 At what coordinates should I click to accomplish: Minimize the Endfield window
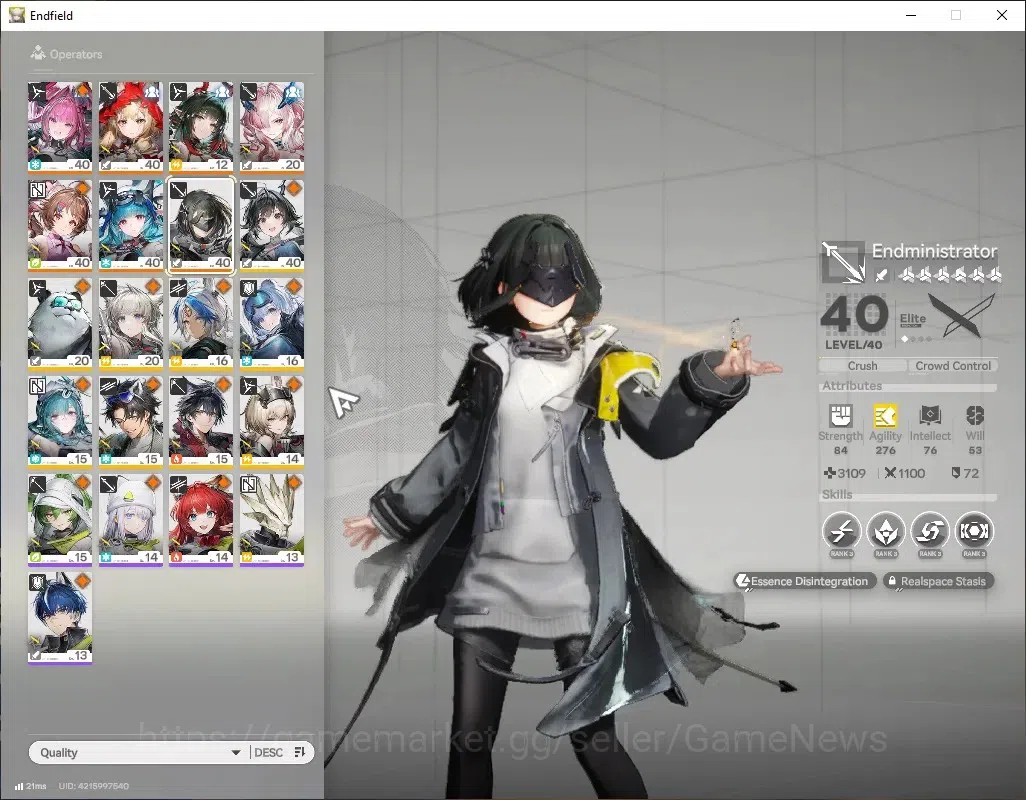(x=911, y=15)
